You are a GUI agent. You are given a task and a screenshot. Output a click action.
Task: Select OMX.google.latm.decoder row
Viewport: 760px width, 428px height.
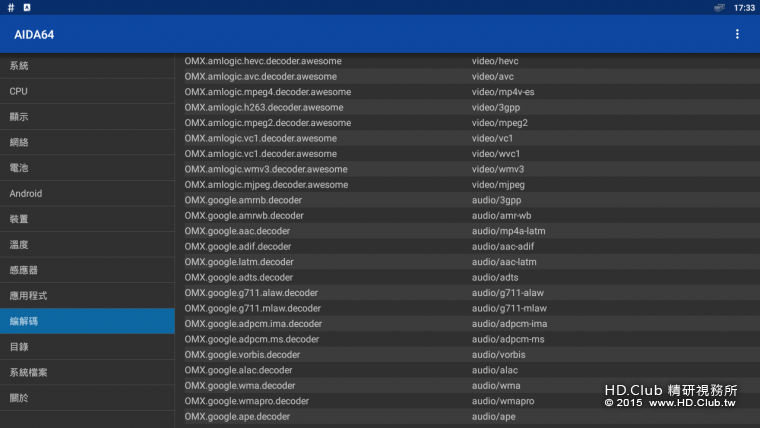pyautogui.click(x=472, y=262)
